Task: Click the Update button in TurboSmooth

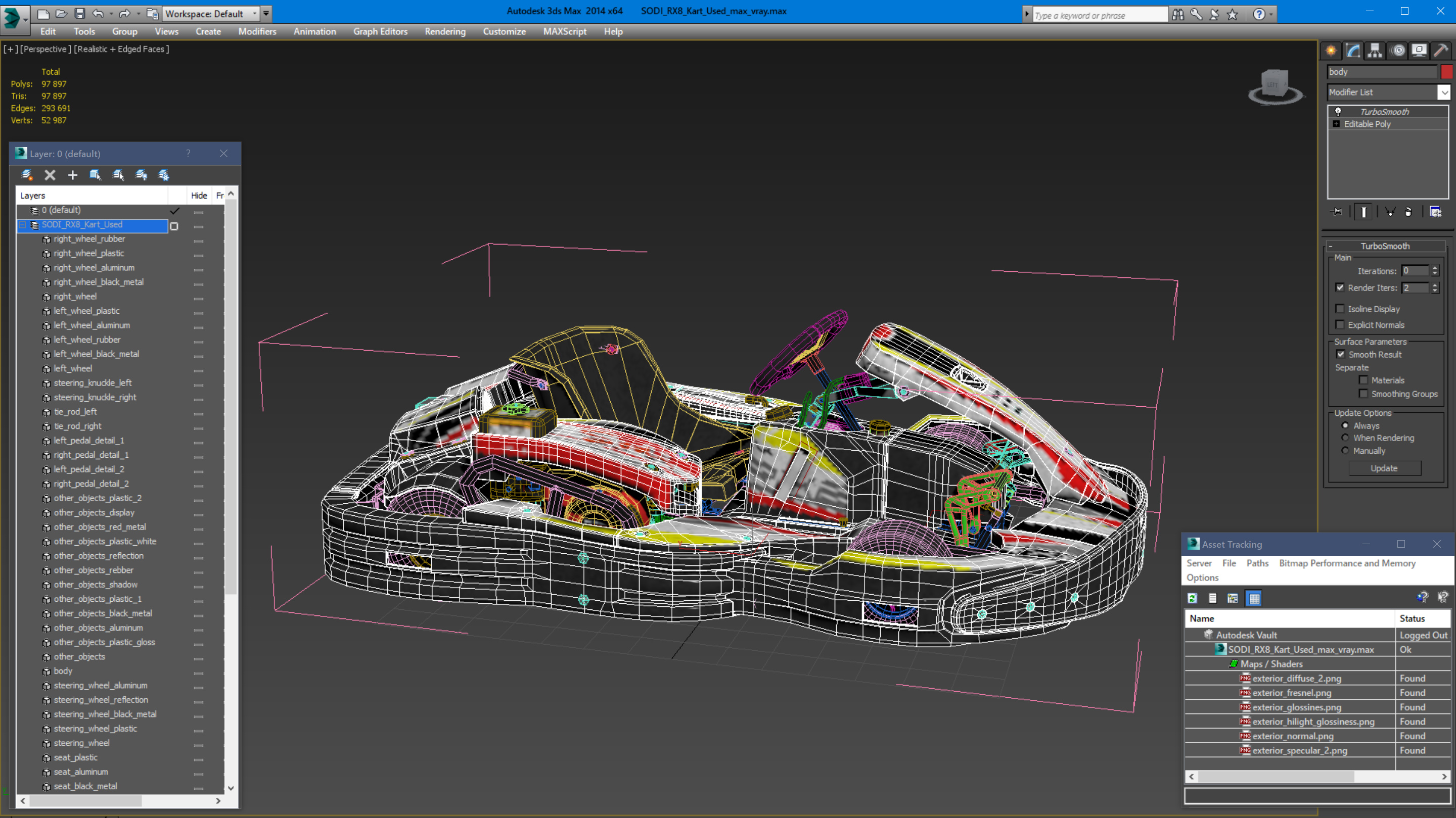Action: [1384, 468]
